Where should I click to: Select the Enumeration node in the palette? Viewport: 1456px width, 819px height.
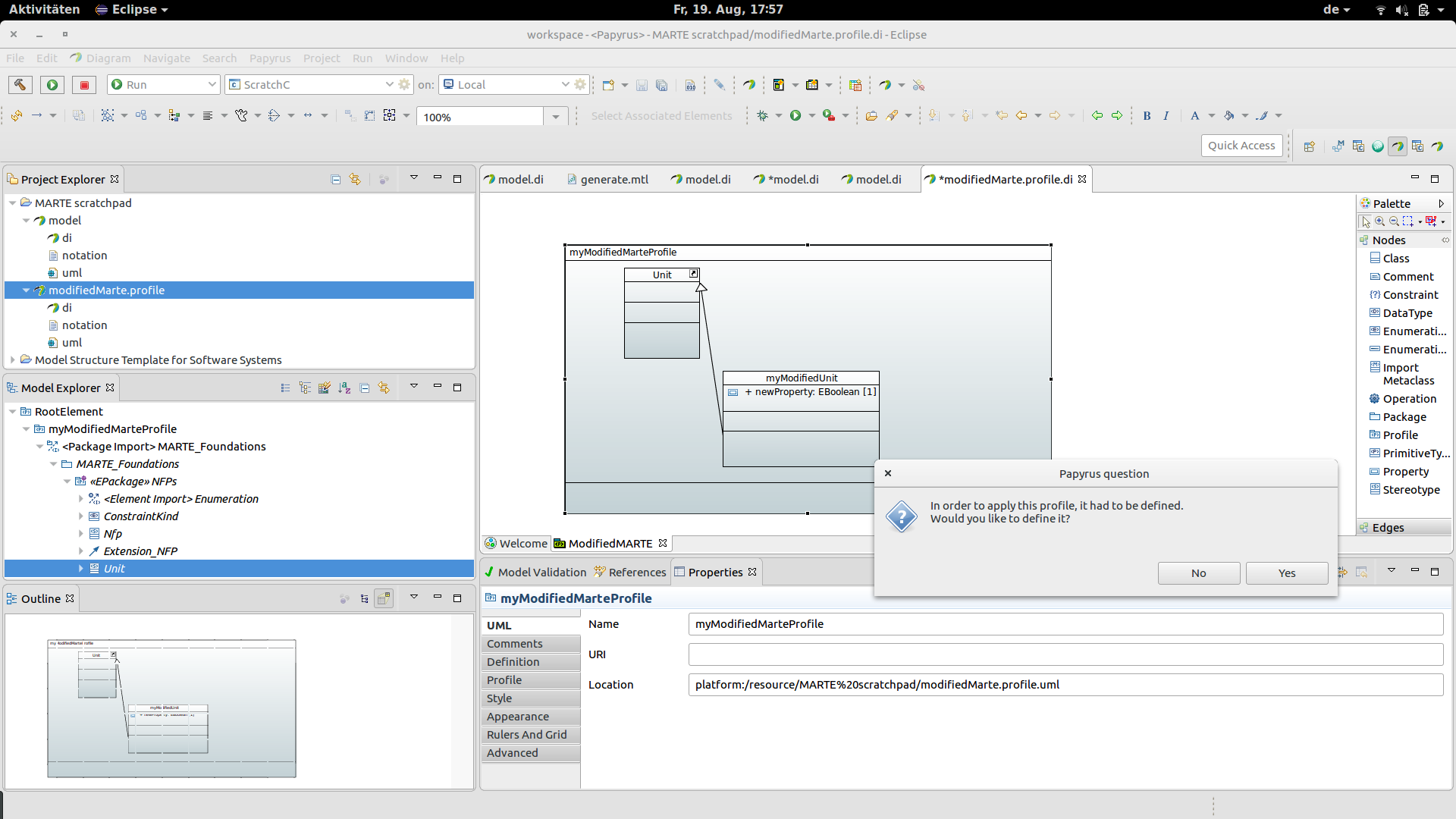coord(1407,331)
